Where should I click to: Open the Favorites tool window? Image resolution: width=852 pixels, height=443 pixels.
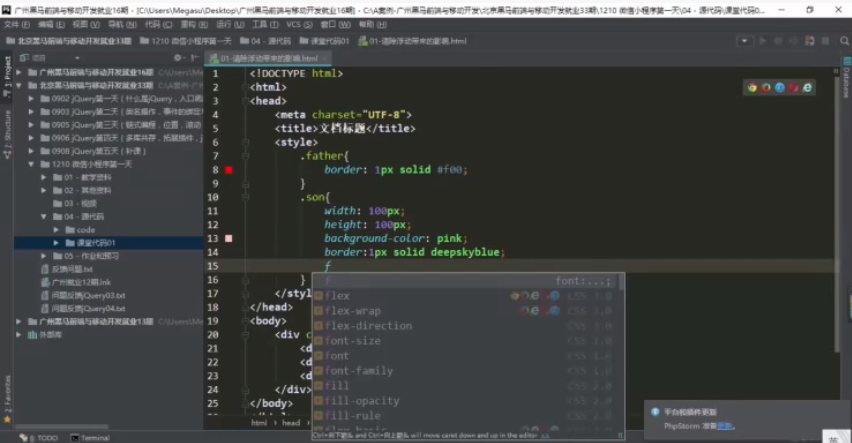(7, 398)
